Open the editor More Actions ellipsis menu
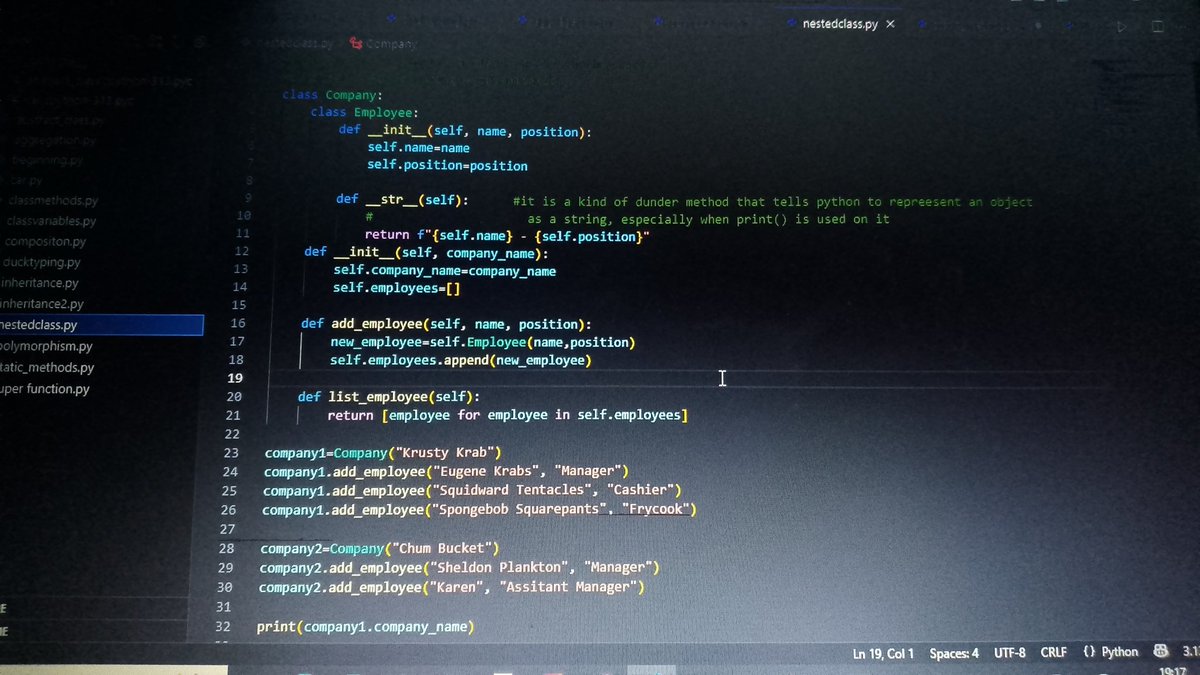Viewport: 1200px width, 675px height. pos(1185,27)
